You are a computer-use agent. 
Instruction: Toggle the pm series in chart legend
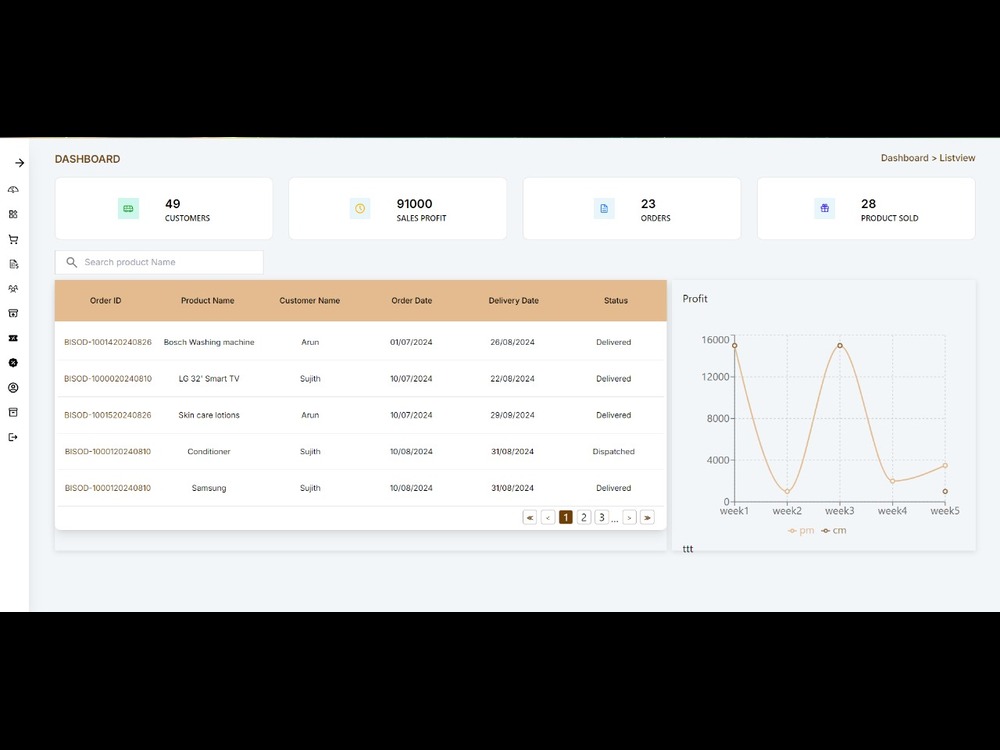801,531
